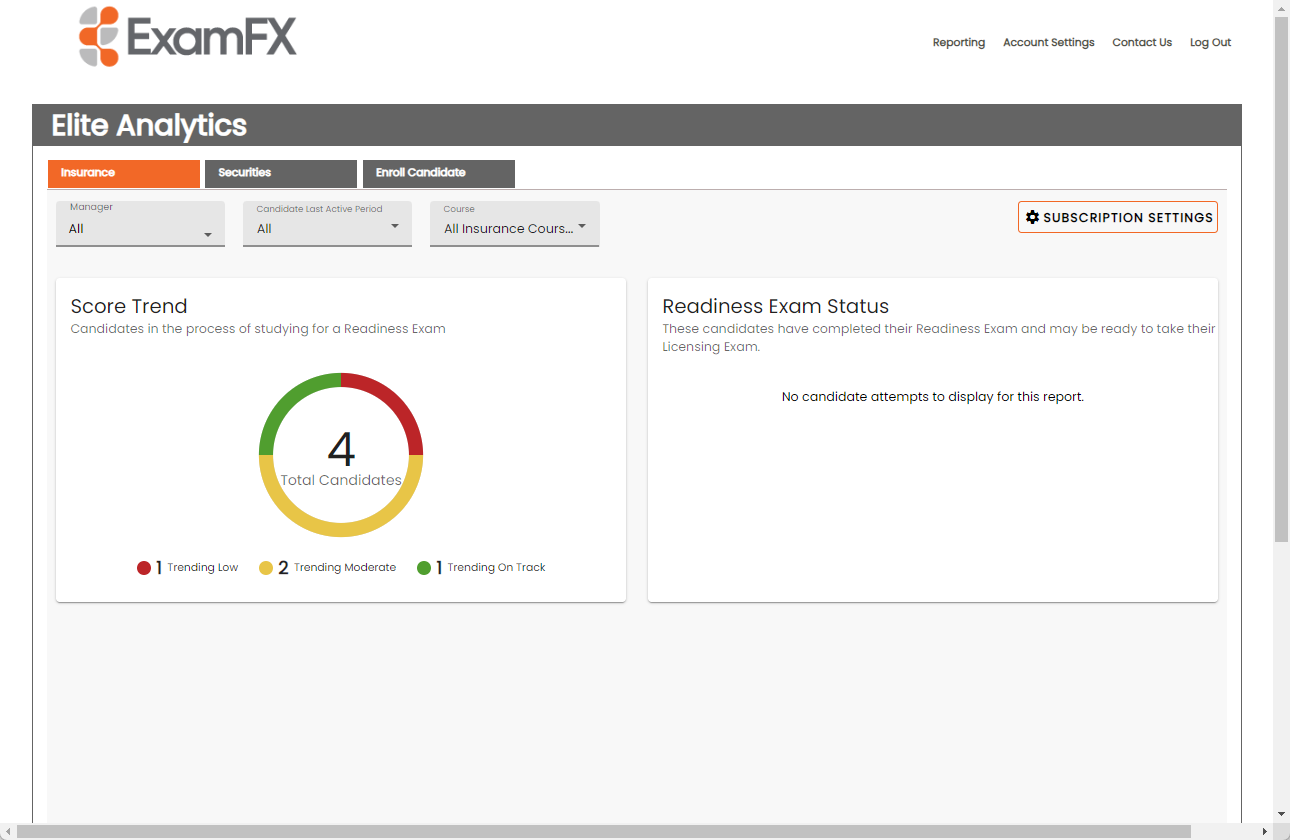Click the Contact Us link
Image resolution: width=1290 pixels, height=840 pixels.
pos(1141,42)
